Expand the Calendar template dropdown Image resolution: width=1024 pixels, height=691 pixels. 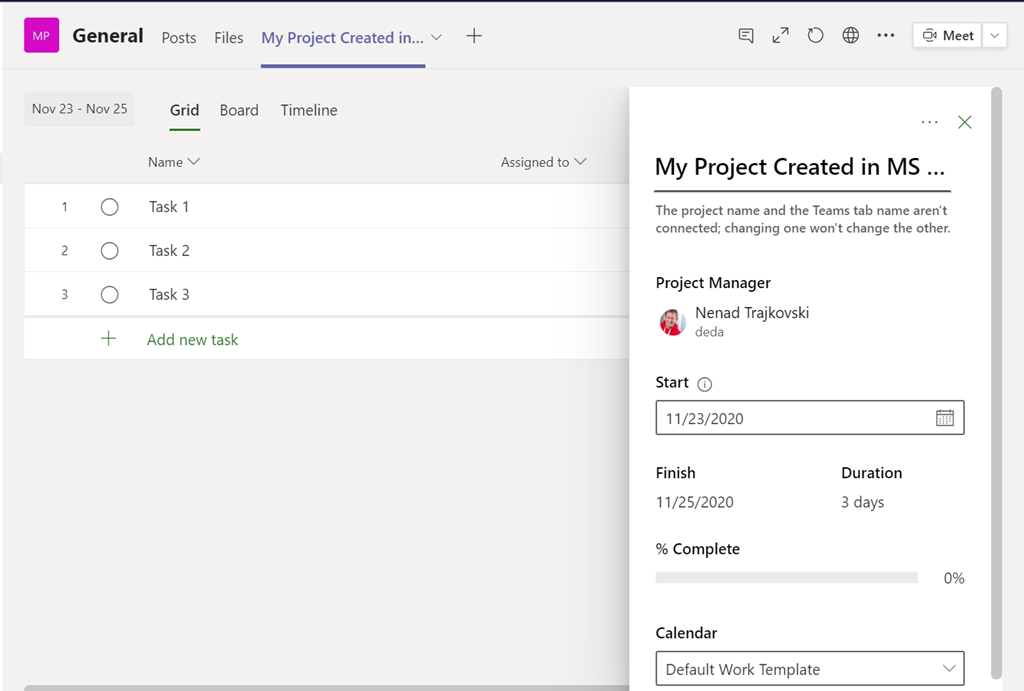click(948, 669)
